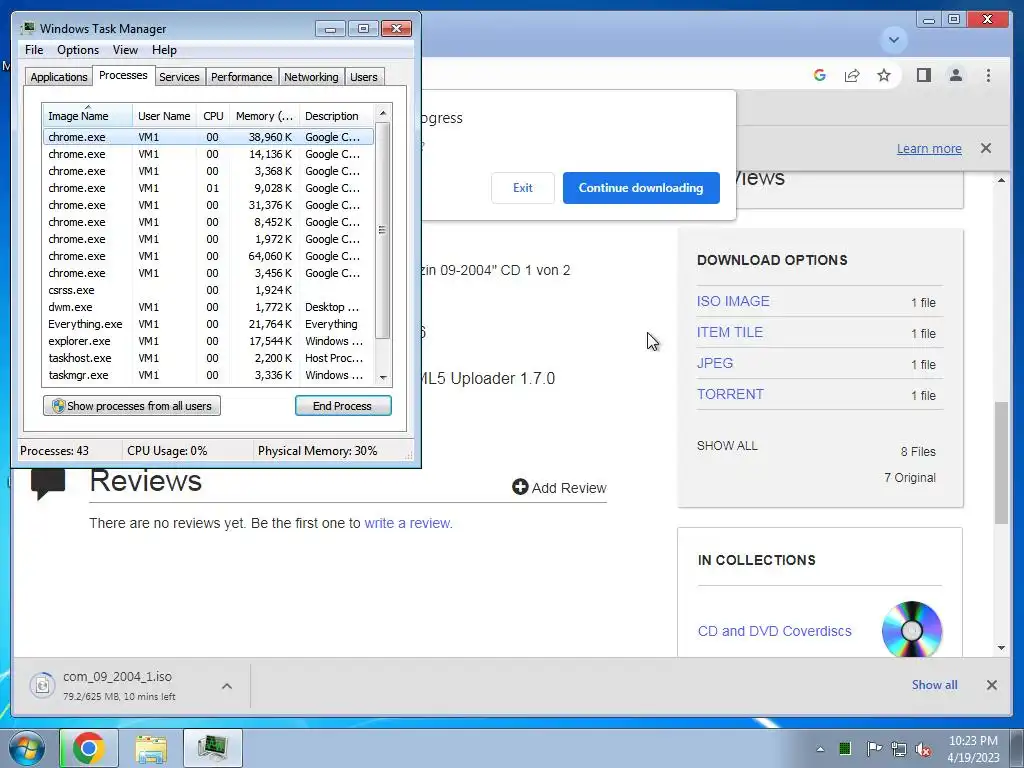The height and width of the screenshot is (768, 1024).
Task: Bookmark this page with the star icon
Action: (x=884, y=75)
